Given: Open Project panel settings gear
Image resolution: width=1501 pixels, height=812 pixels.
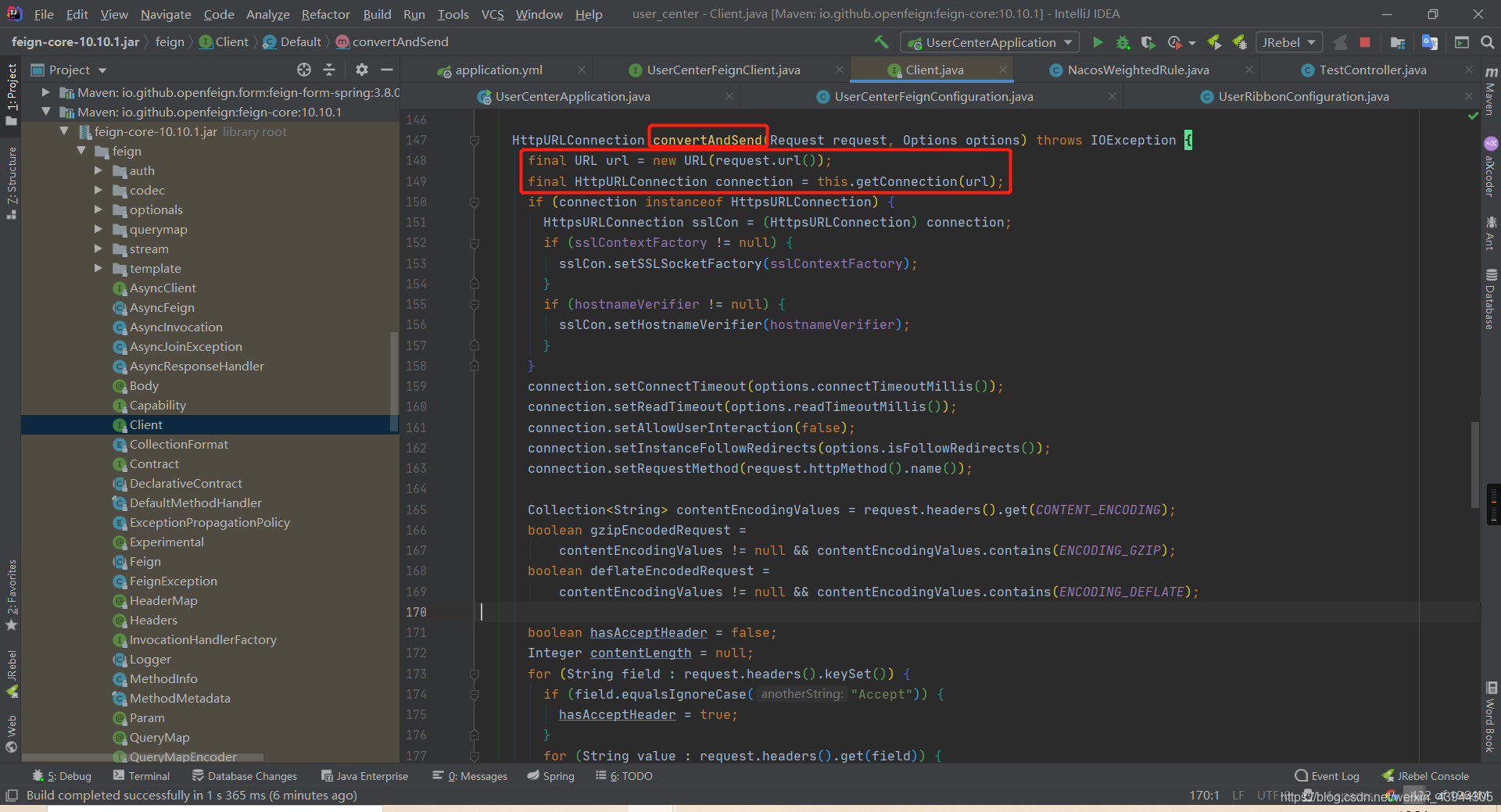Looking at the screenshot, I should pos(361,70).
